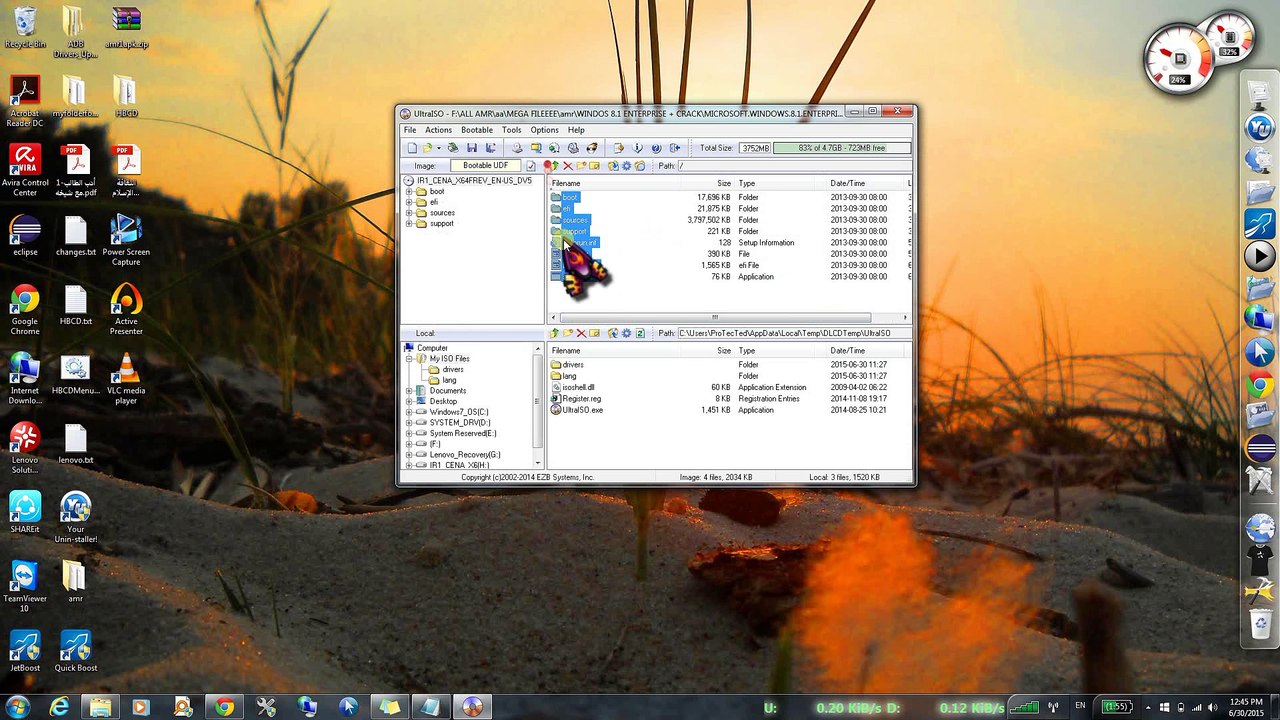Open SHAREit desktop shortcut

(x=25, y=512)
